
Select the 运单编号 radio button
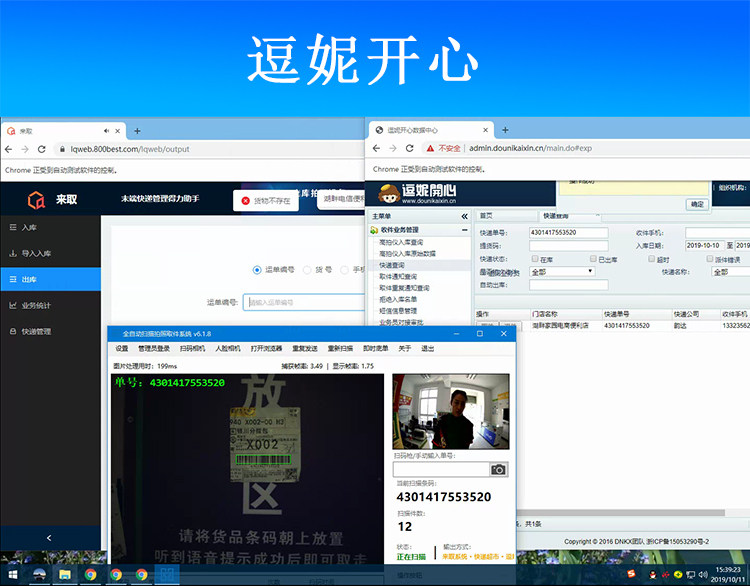click(x=257, y=270)
